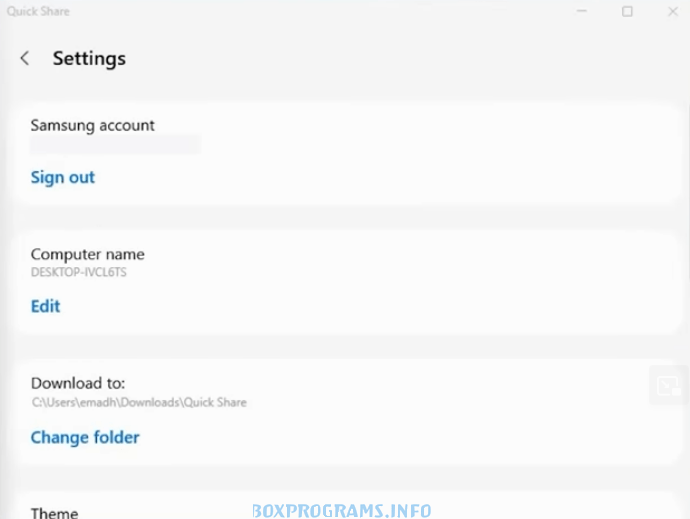
Task: Click the picture-in-picture shrink icon
Action: pos(668,386)
